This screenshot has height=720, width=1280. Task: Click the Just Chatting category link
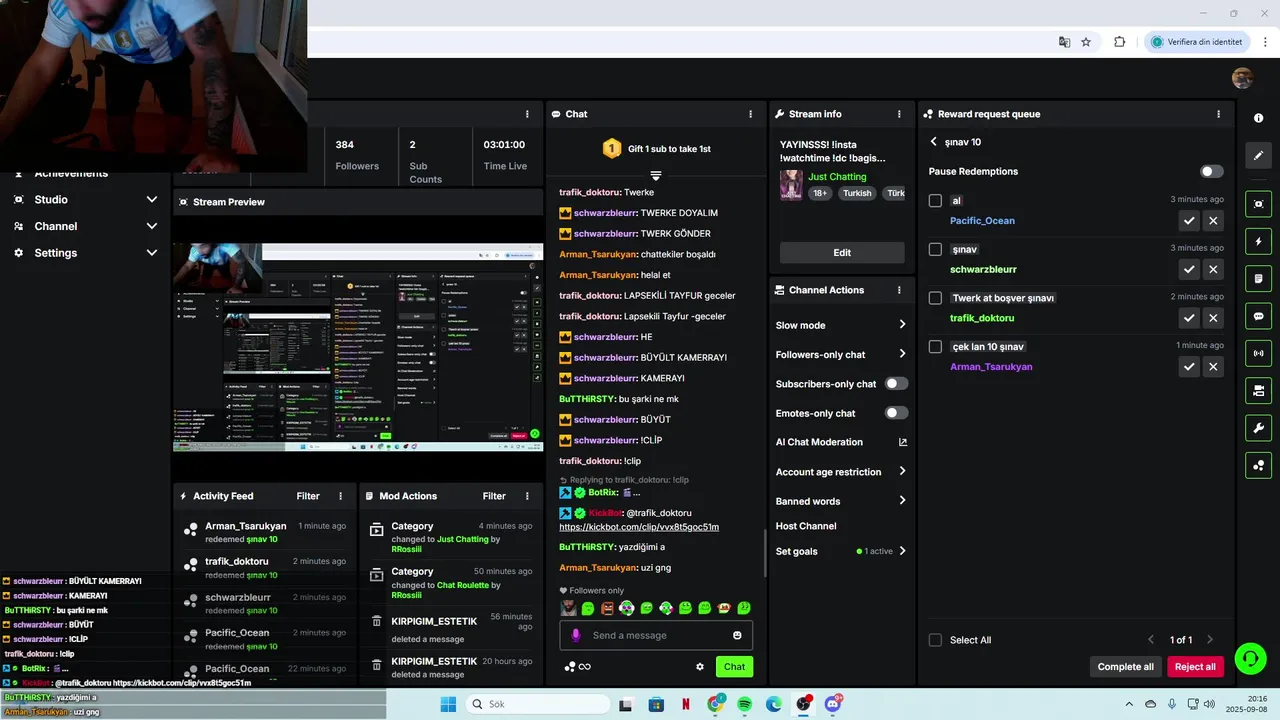tap(837, 177)
